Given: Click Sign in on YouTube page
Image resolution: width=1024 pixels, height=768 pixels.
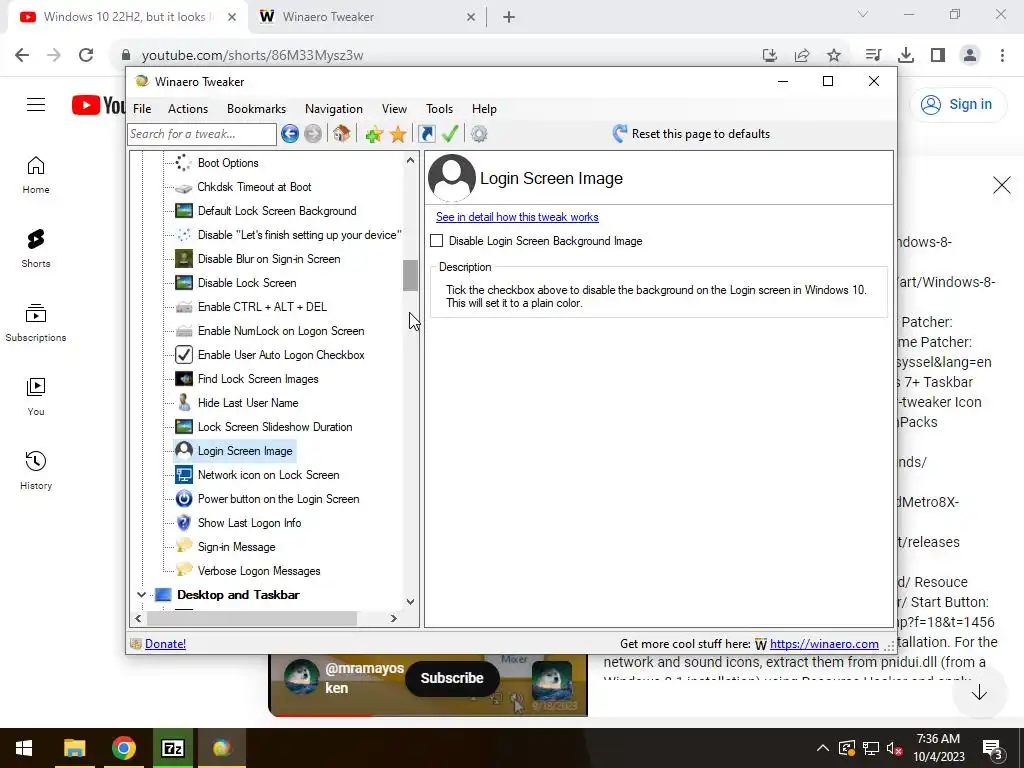Looking at the screenshot, I should [959, 104].
